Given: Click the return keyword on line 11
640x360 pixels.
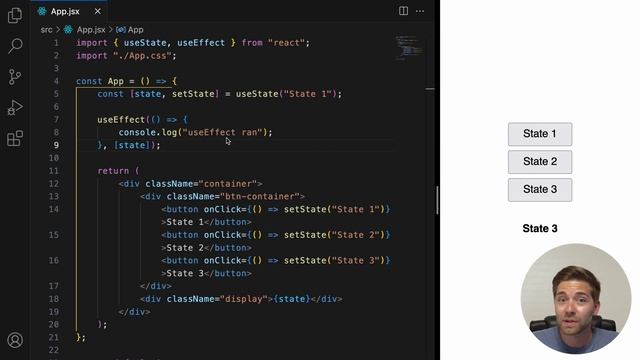Looking at the screenshot, I should pos(113,171).
